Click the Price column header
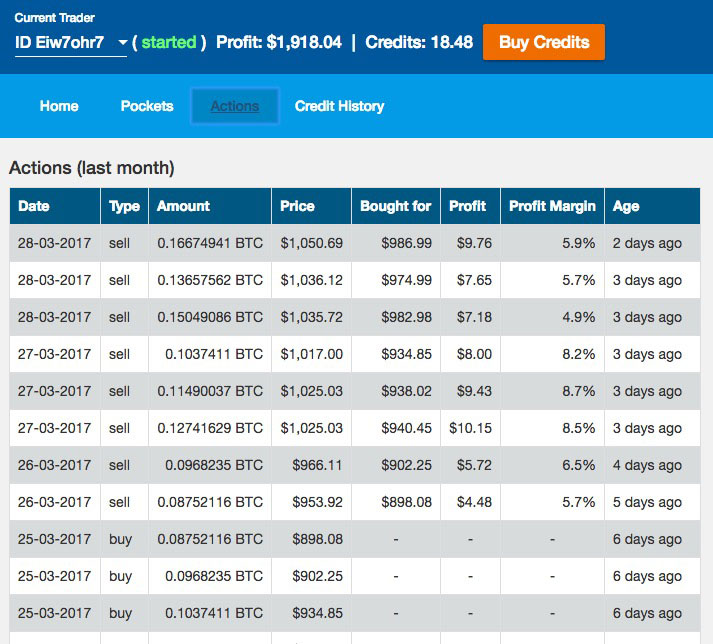The width and height of the screenshot is (713, 644). tap(311, 206)
